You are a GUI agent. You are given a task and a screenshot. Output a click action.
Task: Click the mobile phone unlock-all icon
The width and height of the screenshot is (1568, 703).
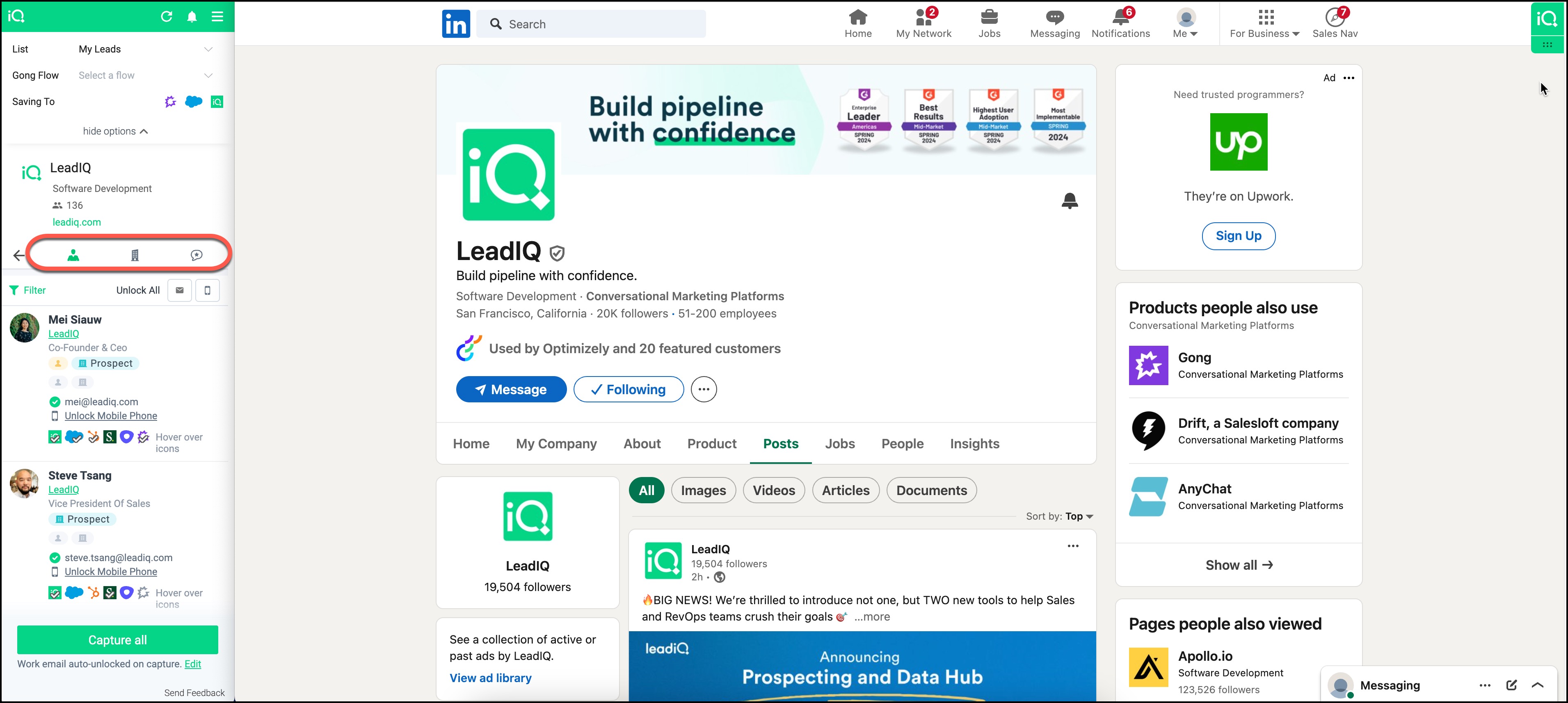(x=208, y=290)
